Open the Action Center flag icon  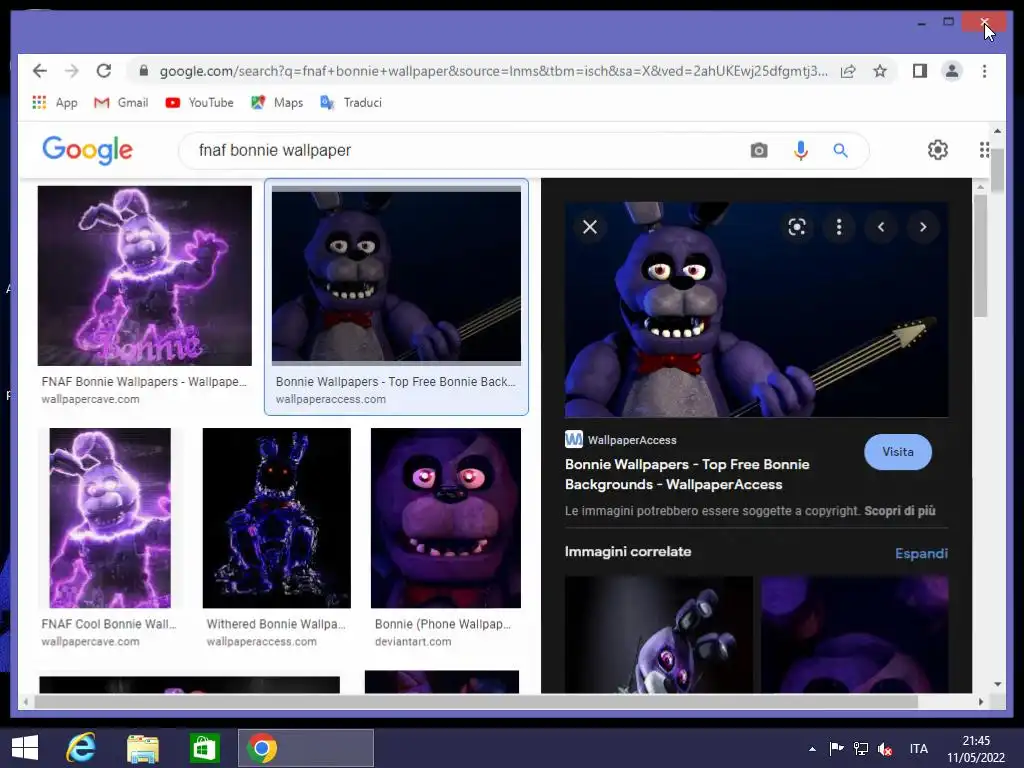[836, 748]
